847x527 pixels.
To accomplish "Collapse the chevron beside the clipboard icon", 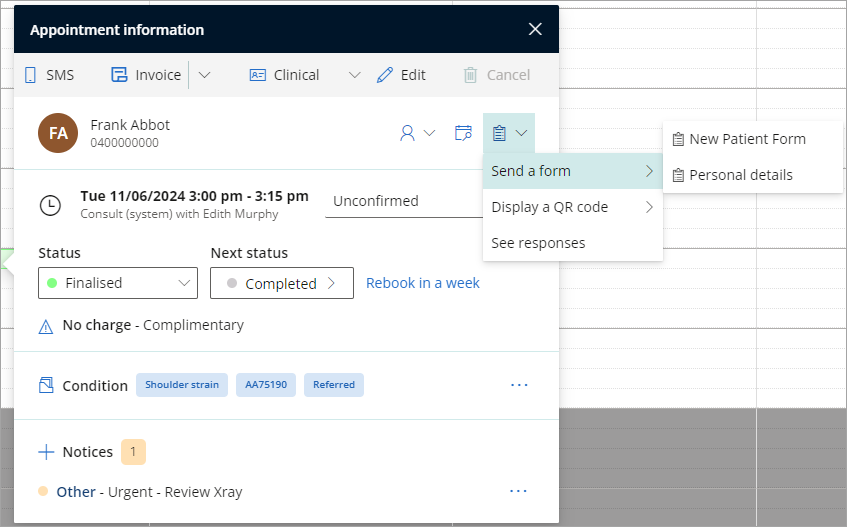I will 521,133.
